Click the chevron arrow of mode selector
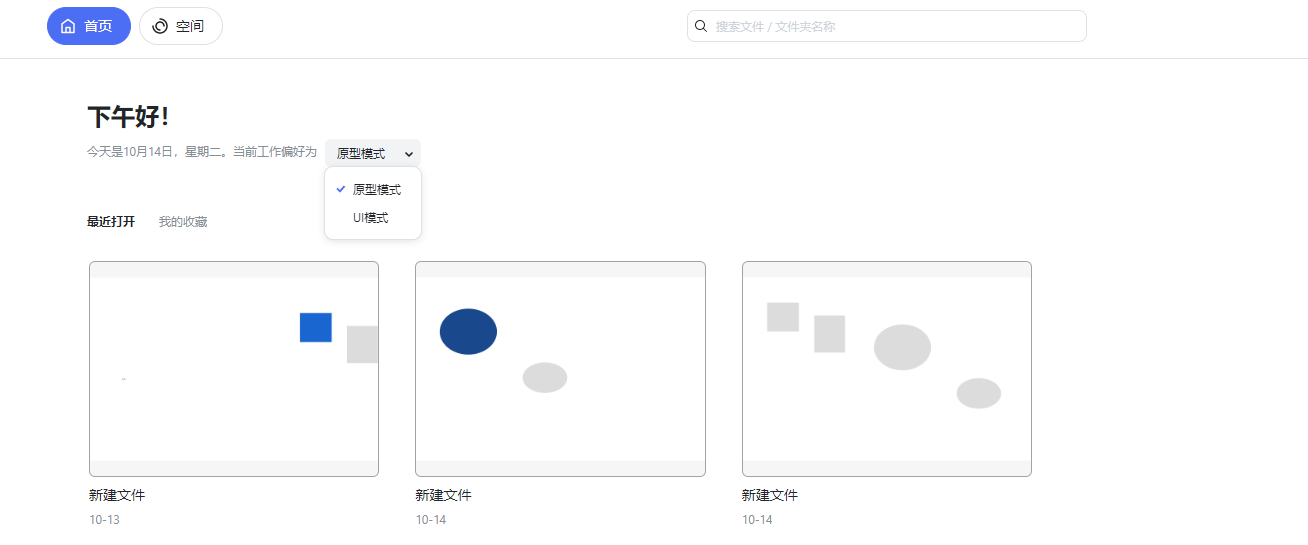This screenshot has height=545, width=1308. pos(409,154)
